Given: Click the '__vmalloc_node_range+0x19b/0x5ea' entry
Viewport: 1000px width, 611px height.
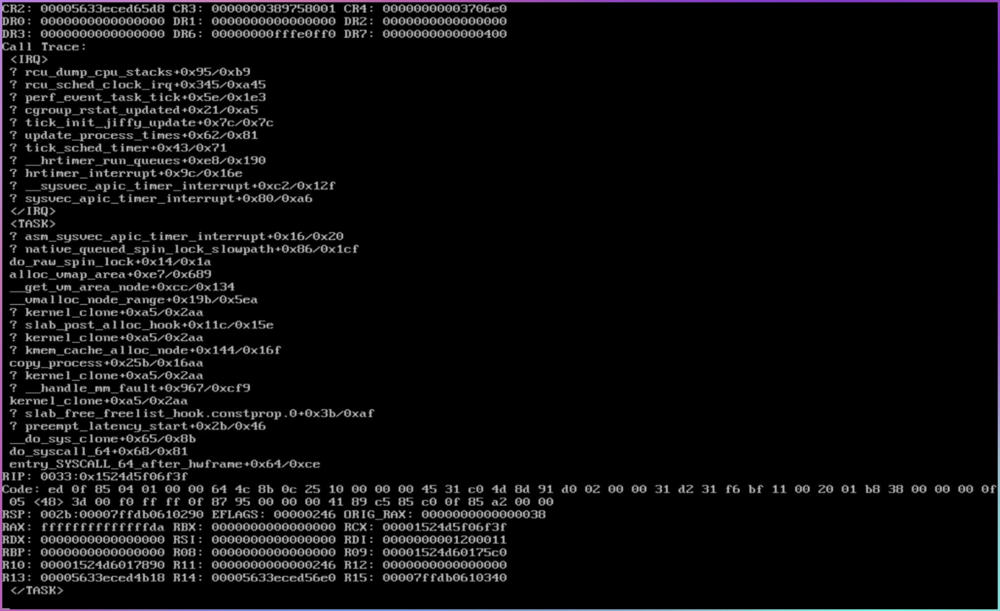Looking at the screenshot, I should 134,300.
